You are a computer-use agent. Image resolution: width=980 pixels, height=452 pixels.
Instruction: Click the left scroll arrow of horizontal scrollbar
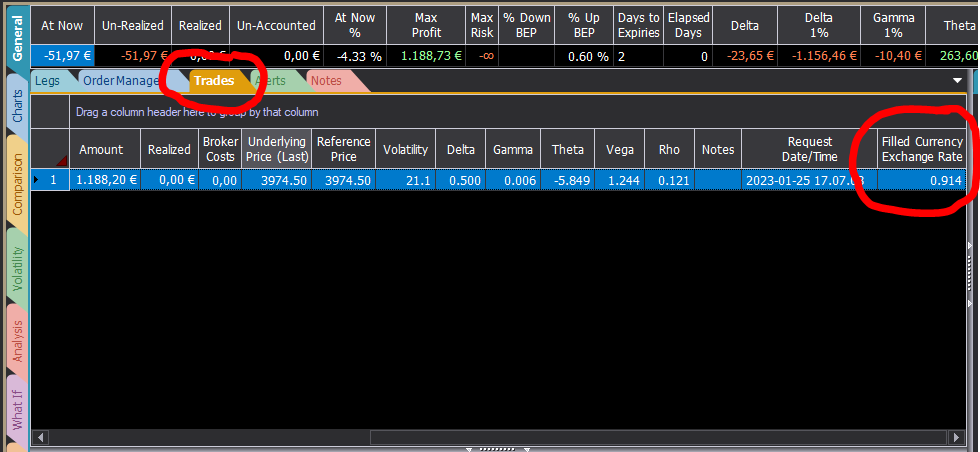point(40,436)
